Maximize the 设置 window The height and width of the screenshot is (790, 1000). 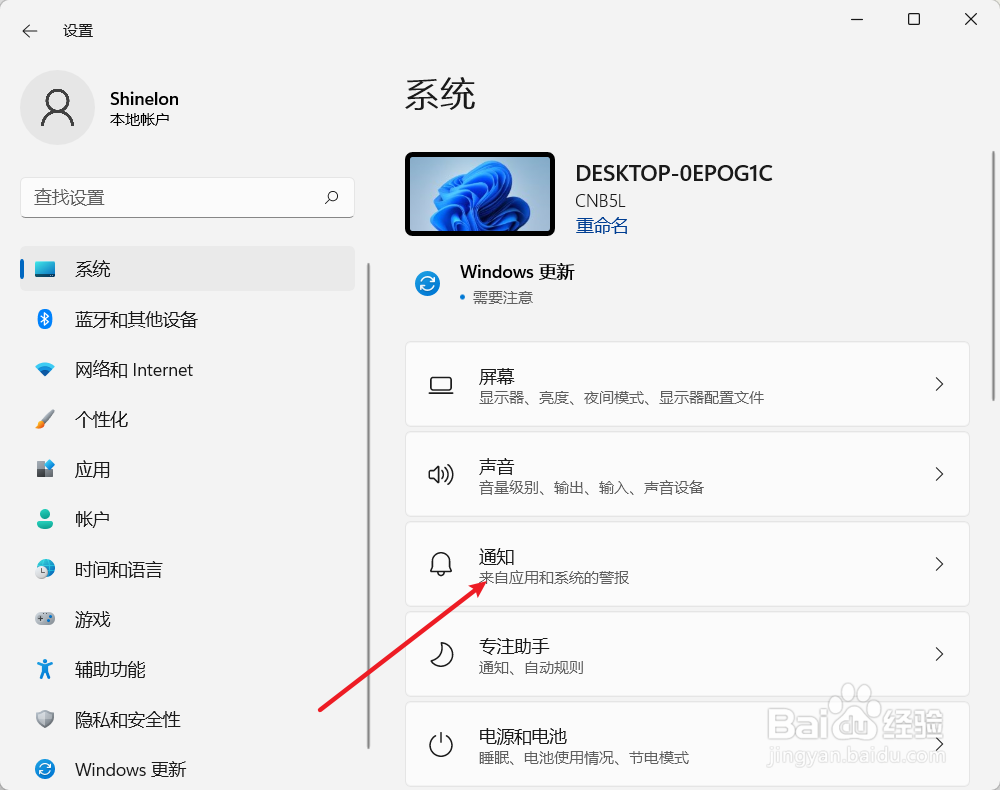click(914, 19)
